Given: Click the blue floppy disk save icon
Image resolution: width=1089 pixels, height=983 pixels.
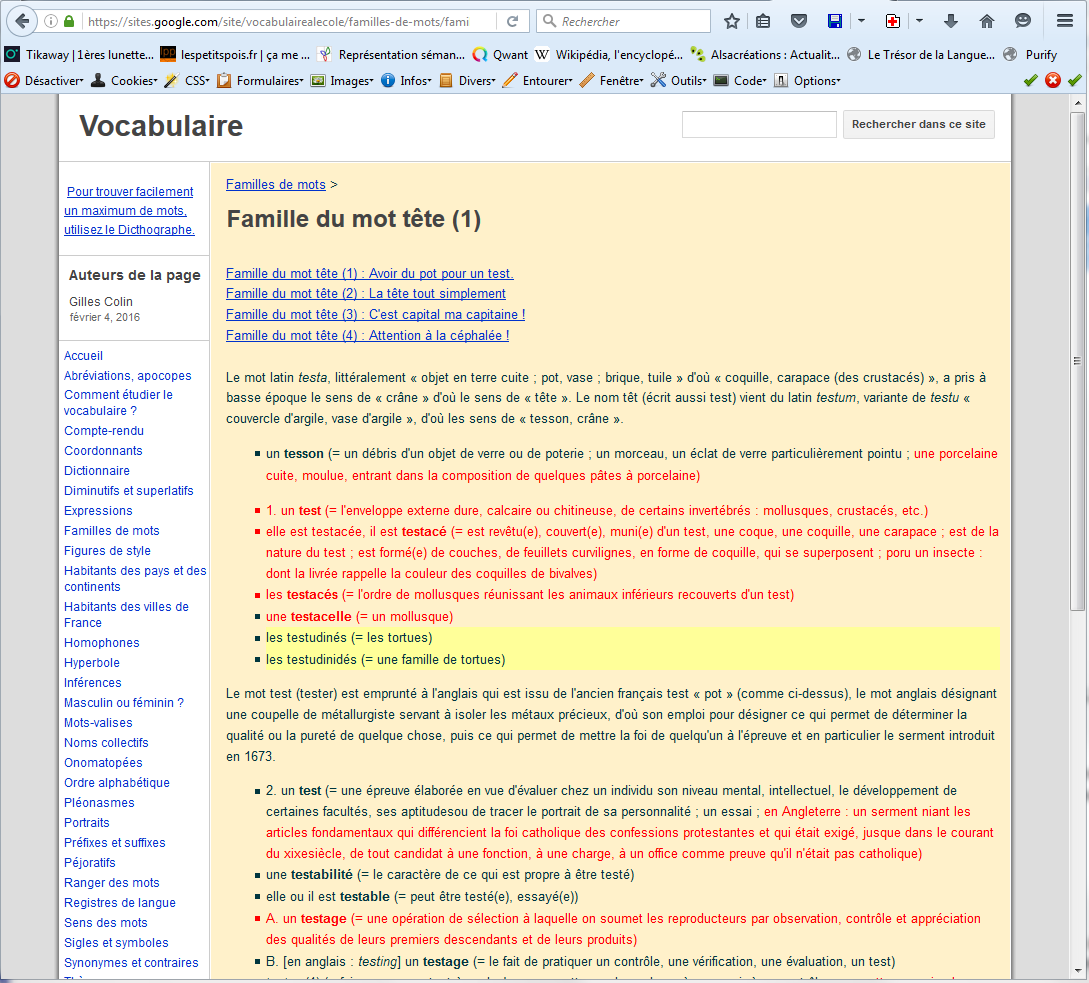Looking at the screenshot, I should click(x=834, y=21).
